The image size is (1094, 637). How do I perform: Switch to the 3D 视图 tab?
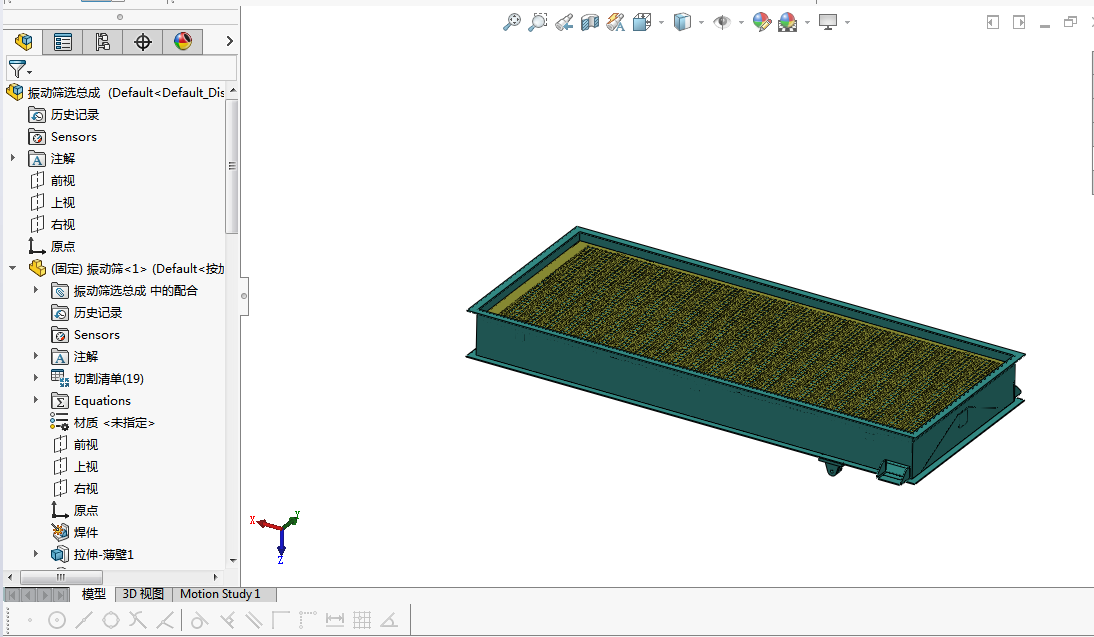pos(143,594)
